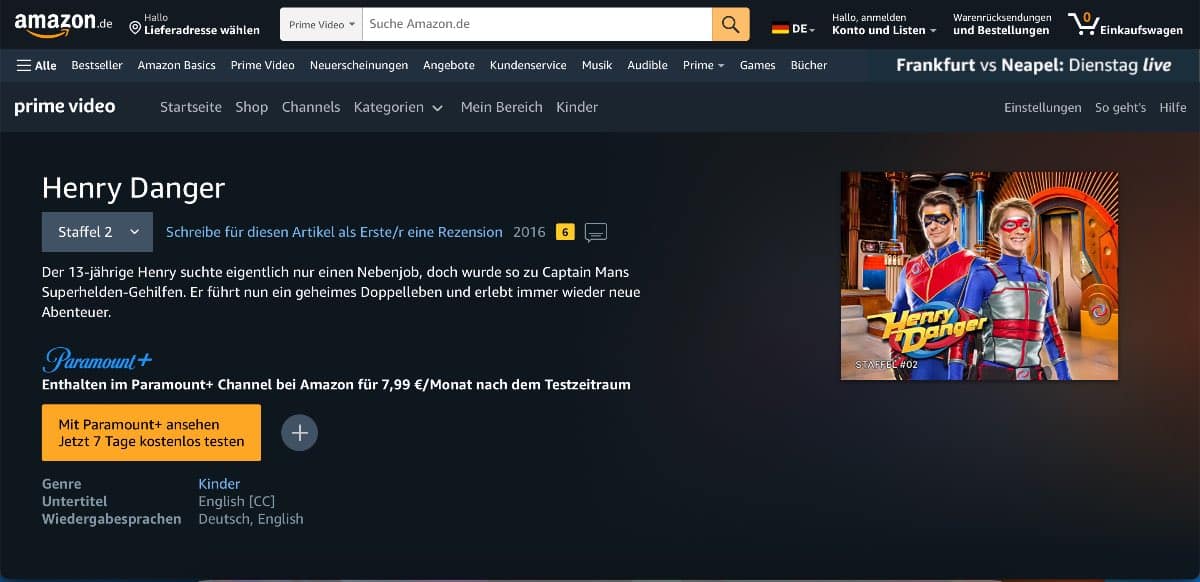The width and height of the screenshot is (1200, 582).
Task: Open Mein Bereich tab
Action: (502, 107)
